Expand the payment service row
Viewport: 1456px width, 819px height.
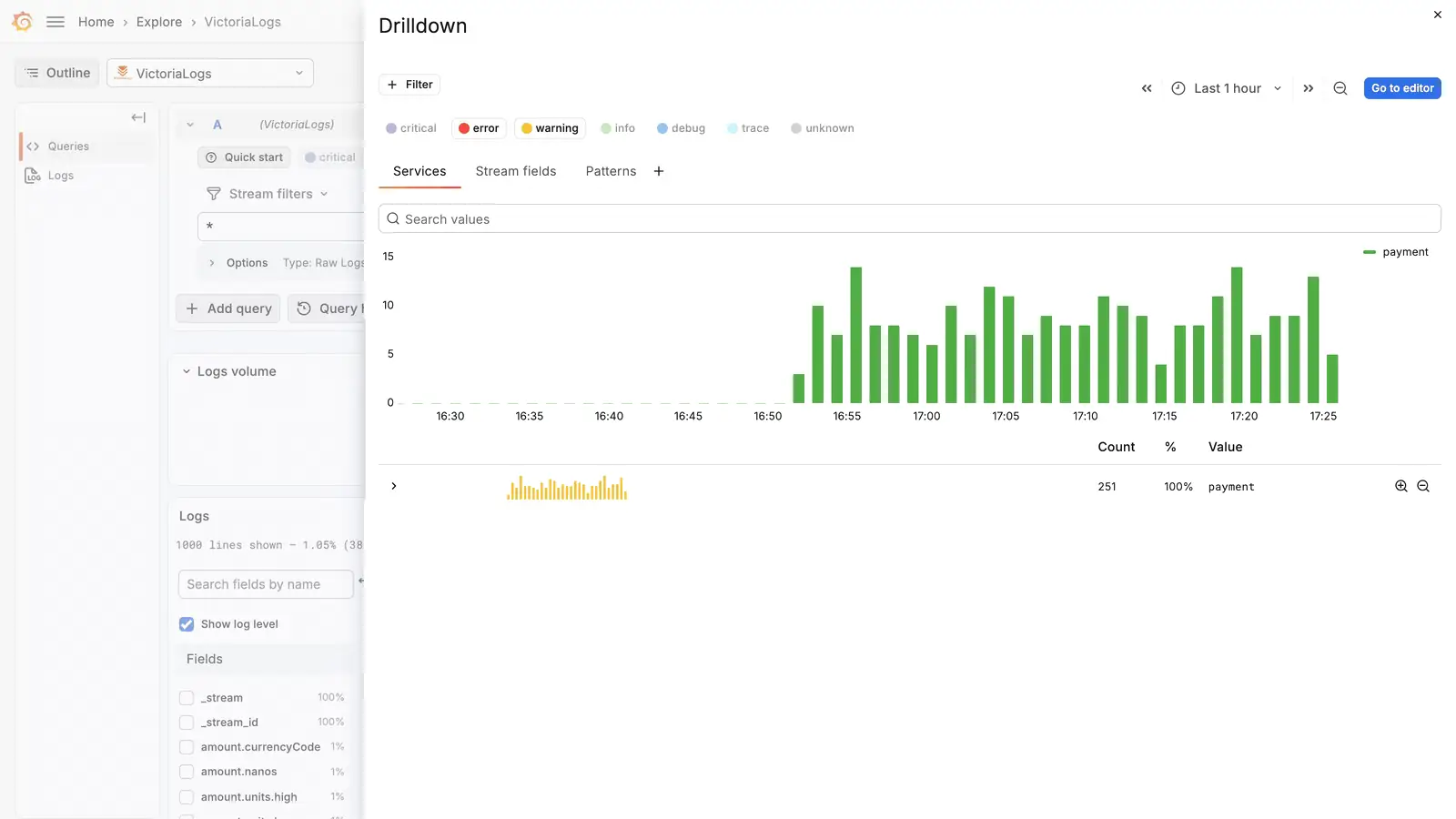[394, 486]
